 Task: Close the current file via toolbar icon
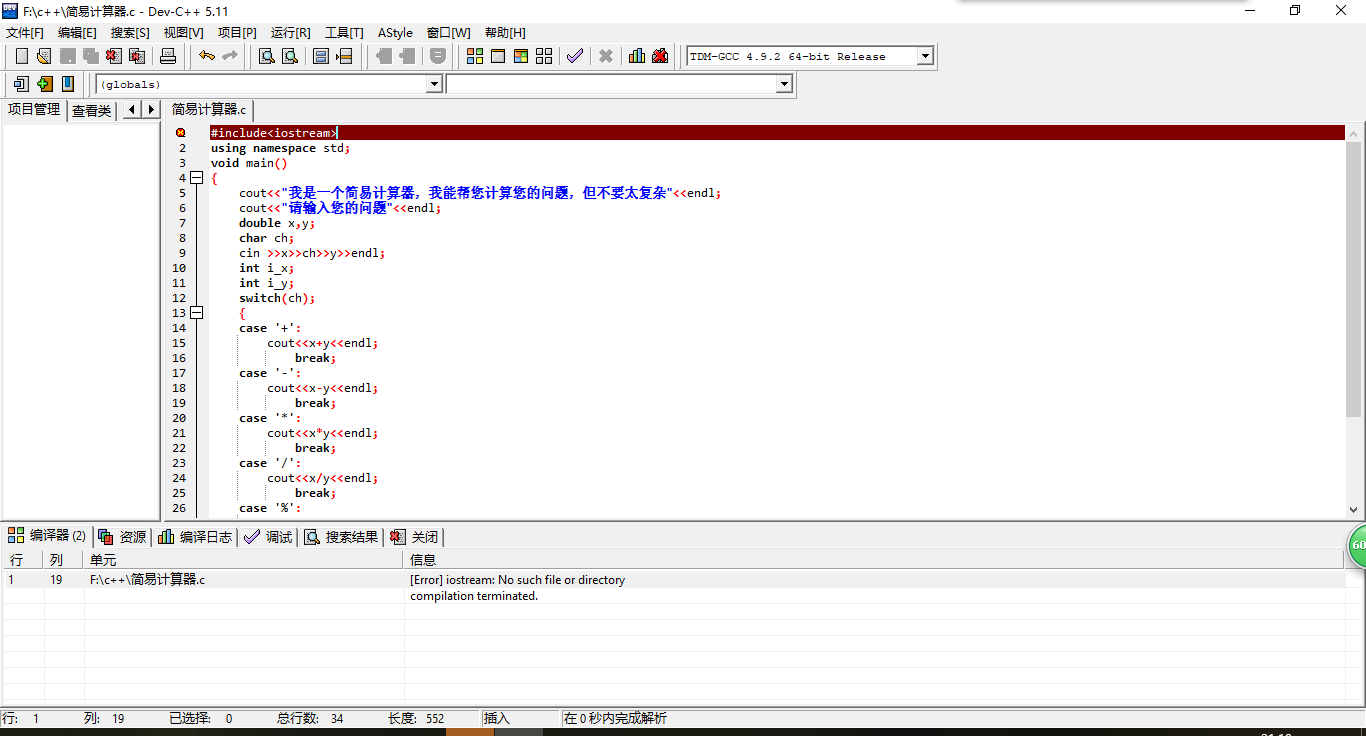click(x=113, y=56)
